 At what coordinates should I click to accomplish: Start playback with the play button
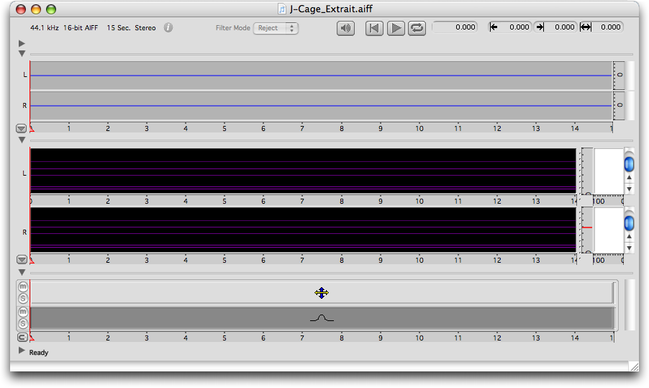396,28
